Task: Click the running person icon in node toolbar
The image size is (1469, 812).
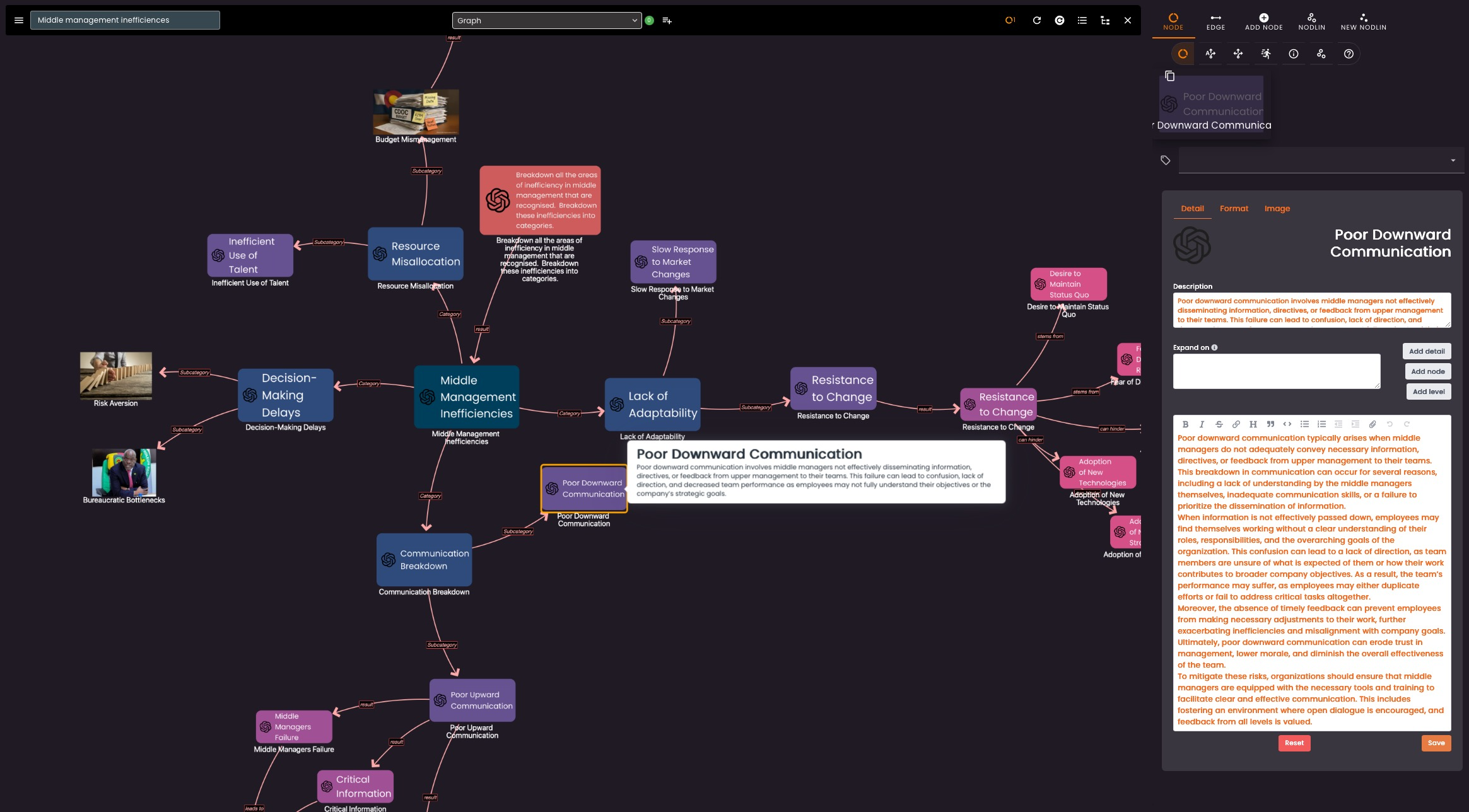Action: click(1265, 54)
